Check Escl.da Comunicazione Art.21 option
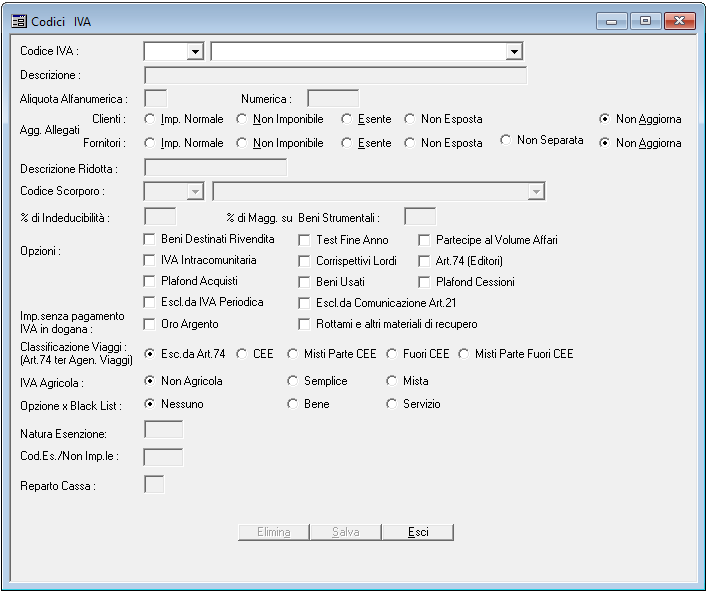 304,303
